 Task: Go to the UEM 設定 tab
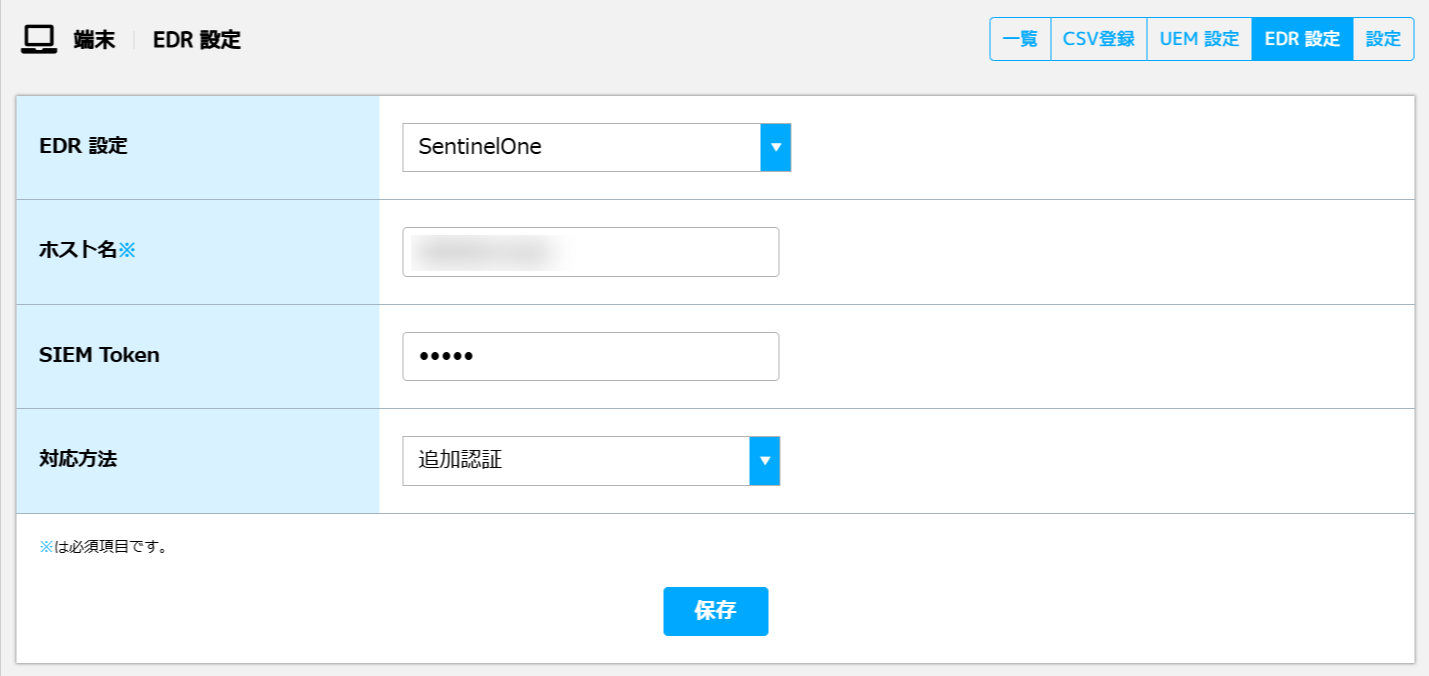[x=1199, y=39]
